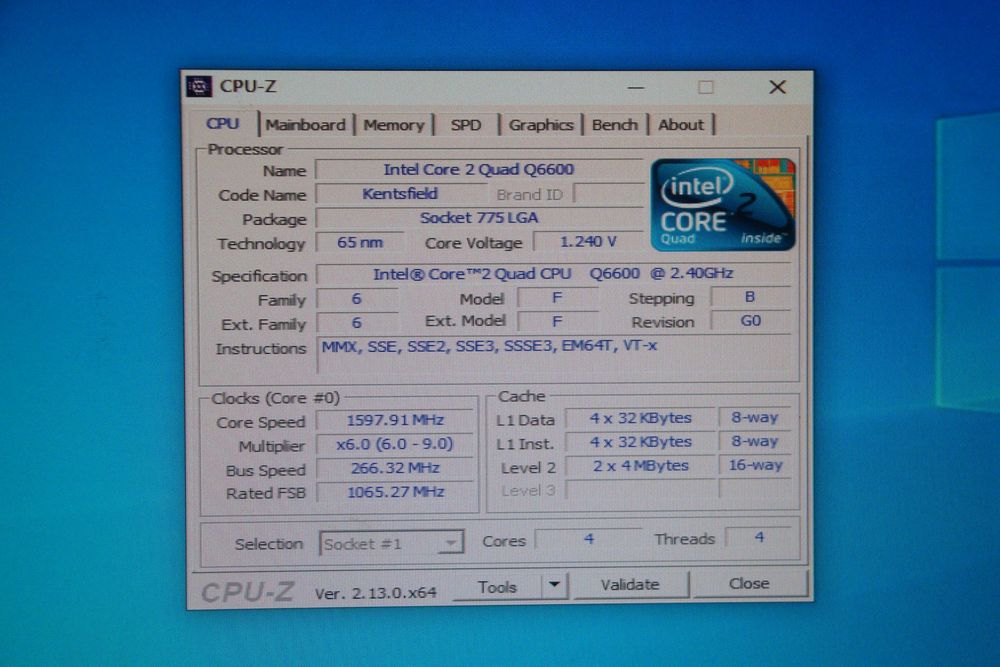
Task: Click the Family value 6
Action: pos(357,299)
